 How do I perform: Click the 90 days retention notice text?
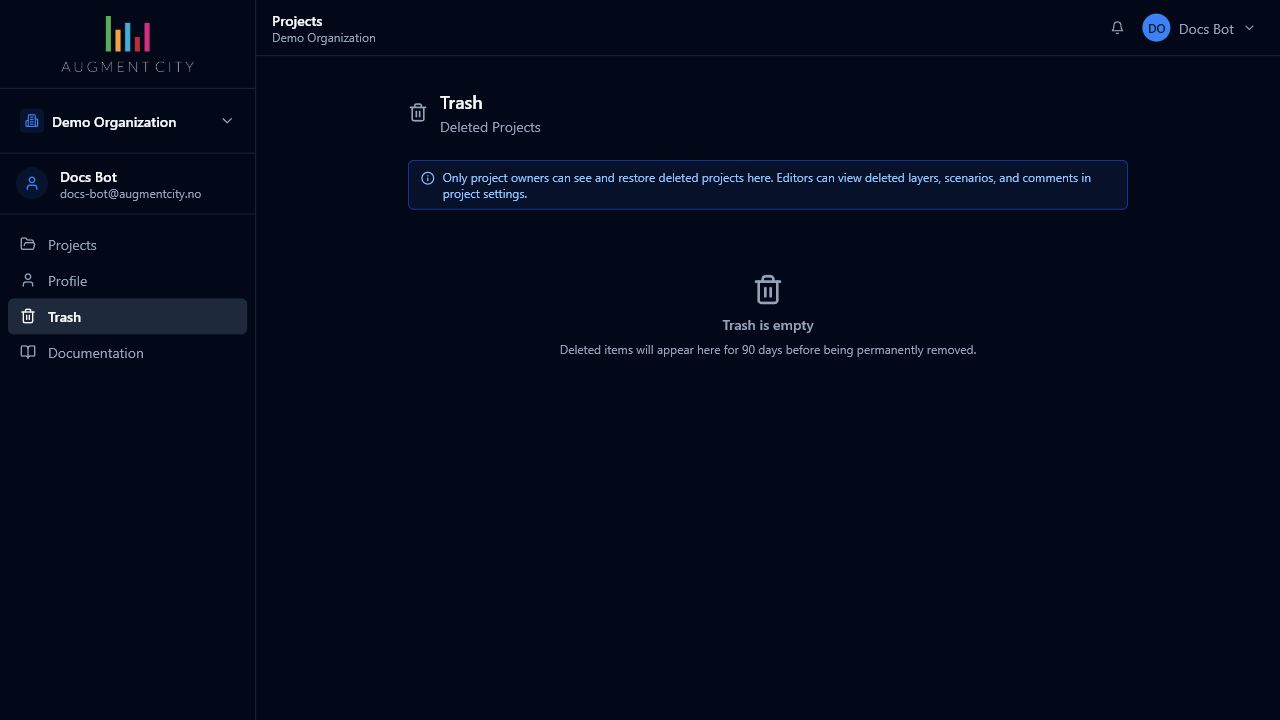coord(768,350)
